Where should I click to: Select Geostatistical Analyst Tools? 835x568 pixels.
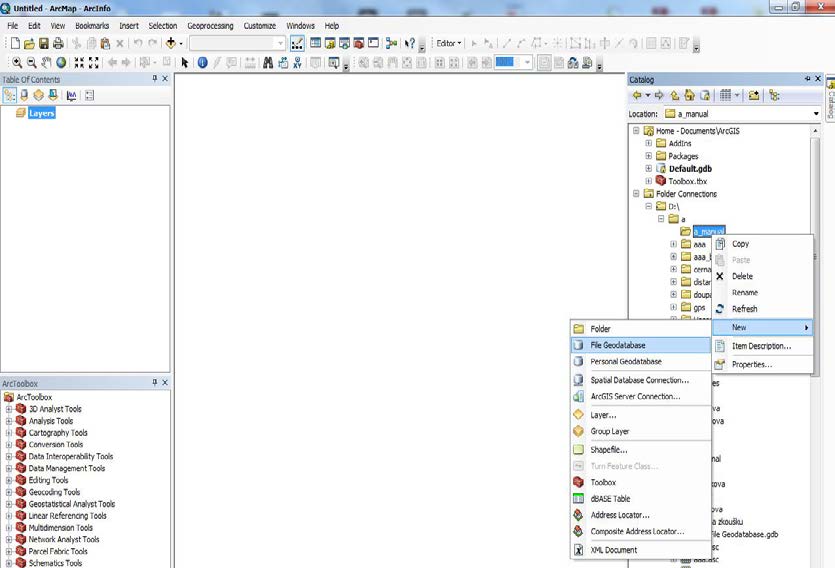click(x=71, y=504)
